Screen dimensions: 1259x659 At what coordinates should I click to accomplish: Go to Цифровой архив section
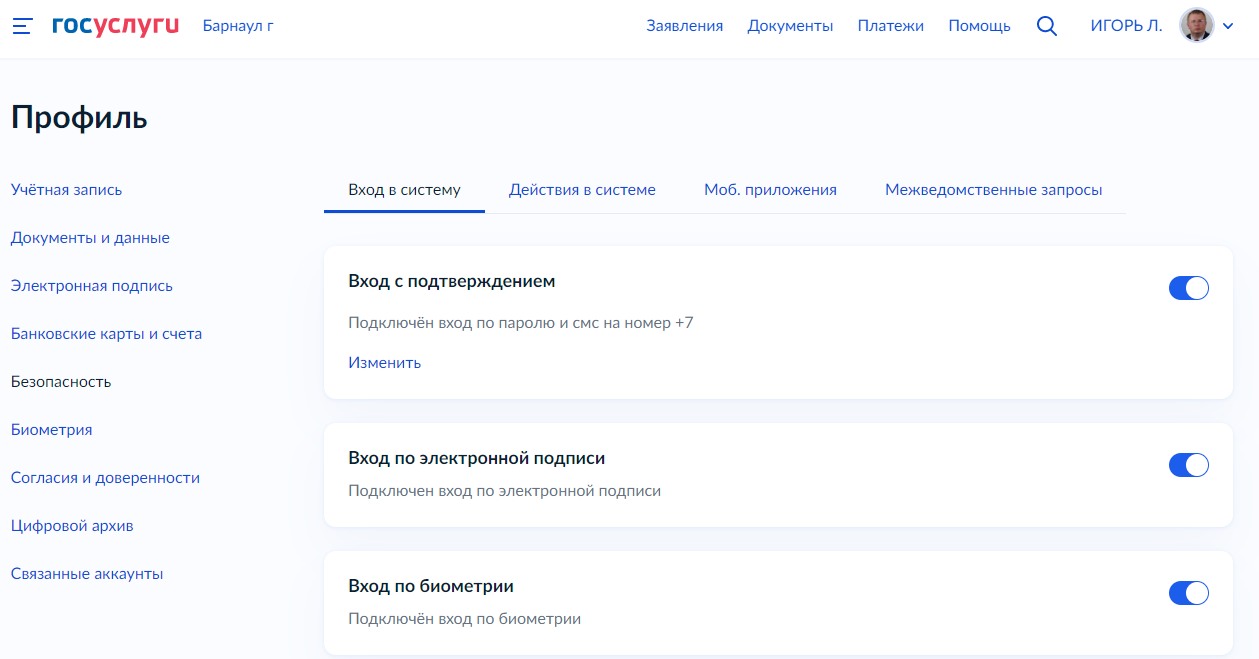pos(72,526)
